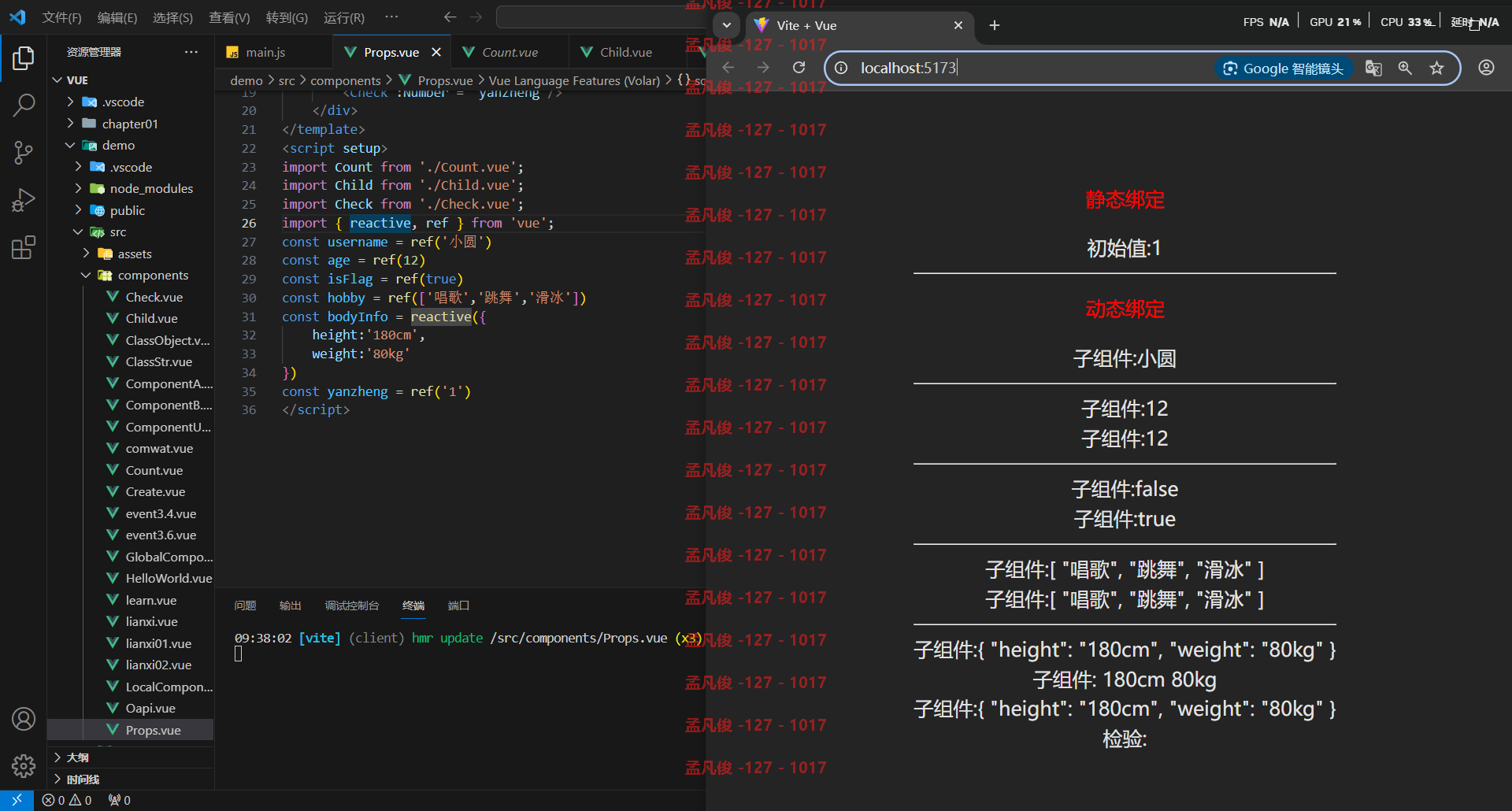1512x811 pixels.
Task: Expand the node_modules folder
Action: (79, 188)
